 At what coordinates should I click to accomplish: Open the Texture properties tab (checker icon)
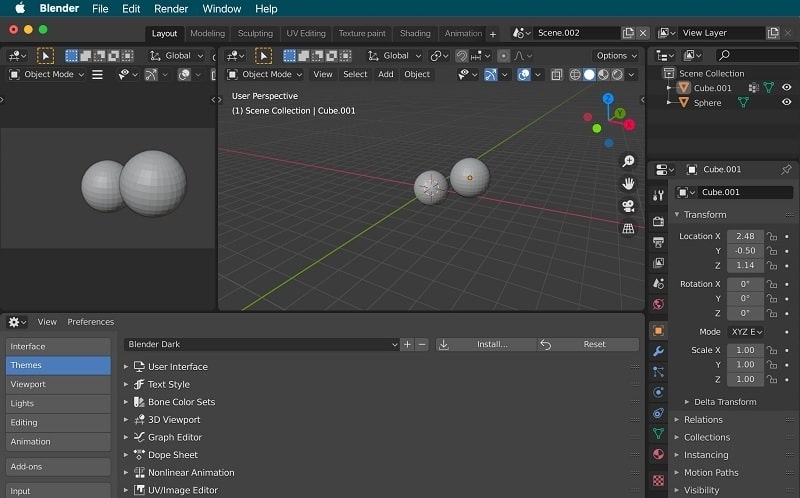pos(658,480)
